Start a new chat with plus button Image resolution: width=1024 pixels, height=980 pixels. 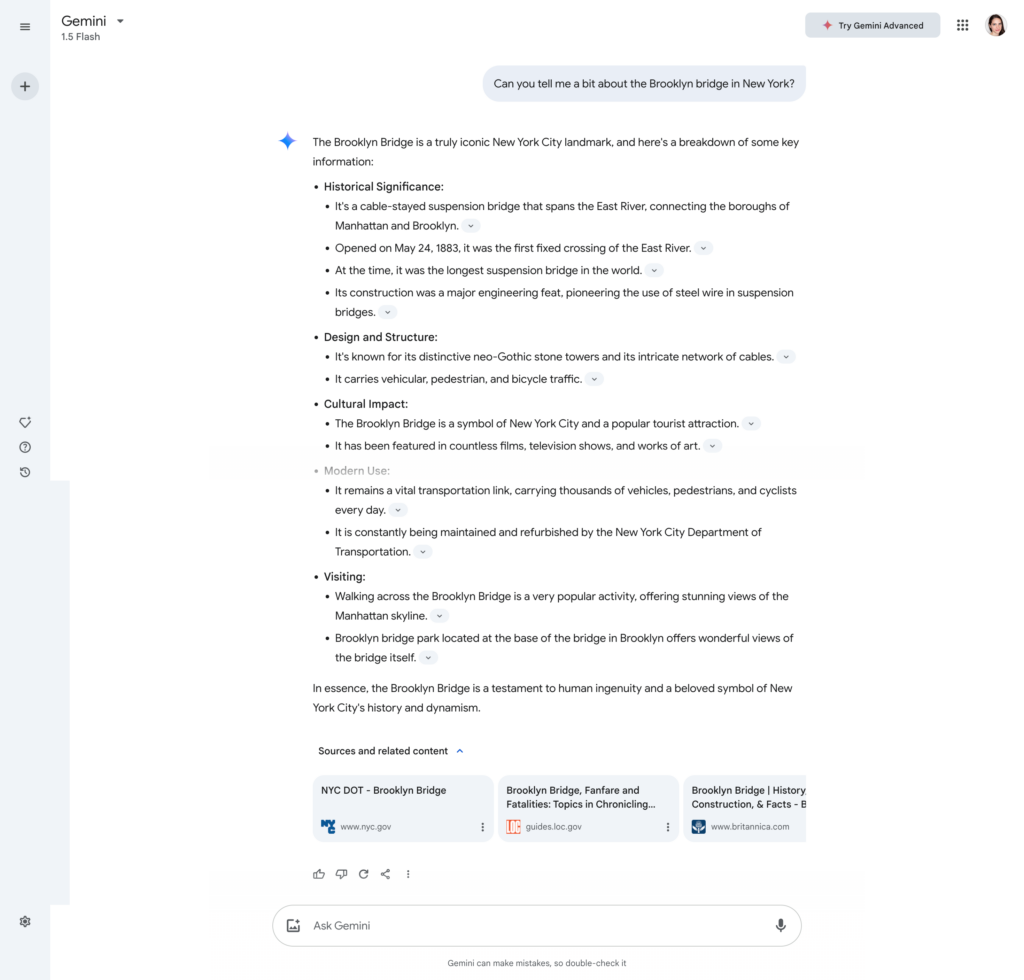(25, 86)
